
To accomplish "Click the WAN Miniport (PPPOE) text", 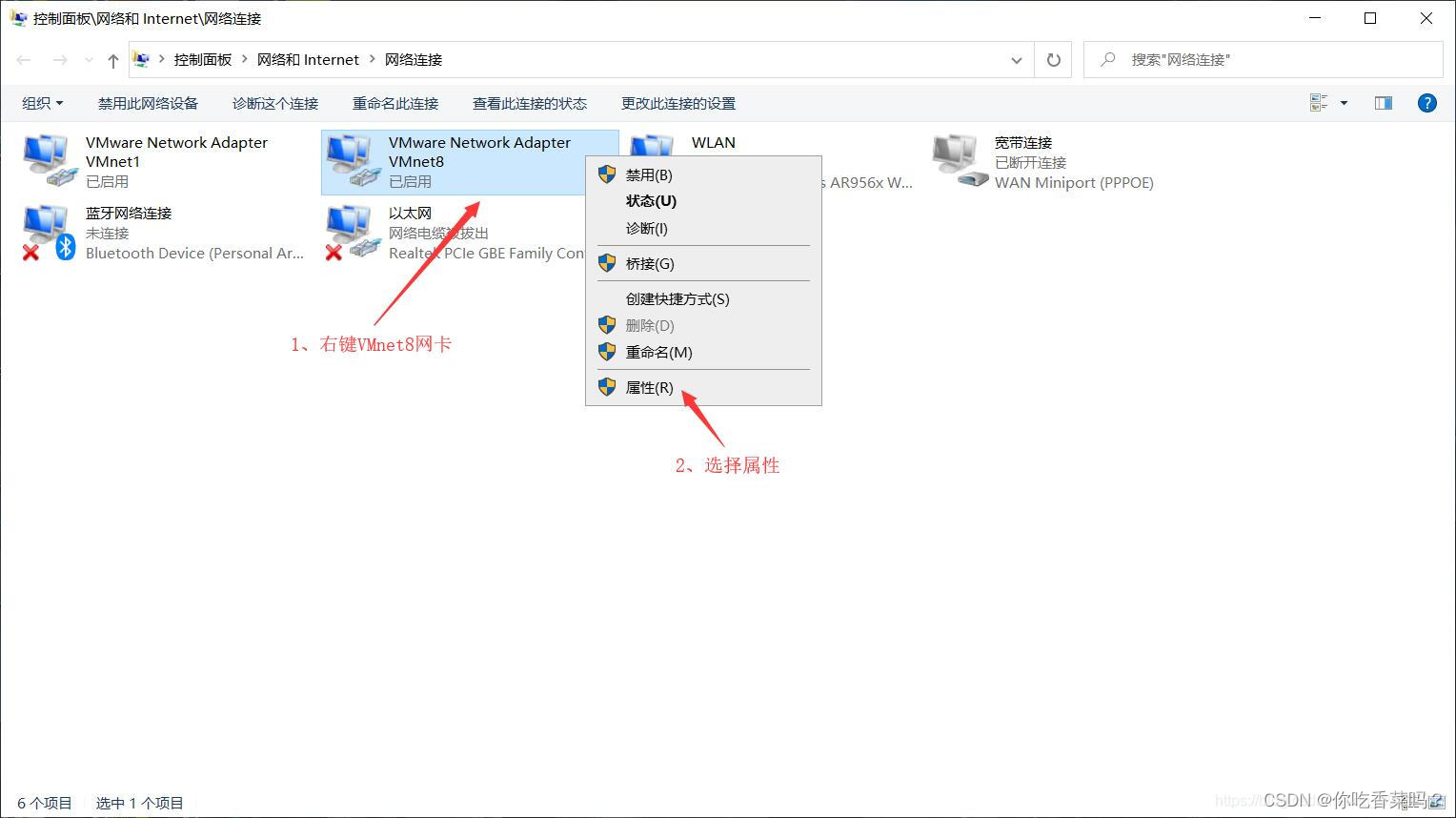I will click(x=1074, y=182).
